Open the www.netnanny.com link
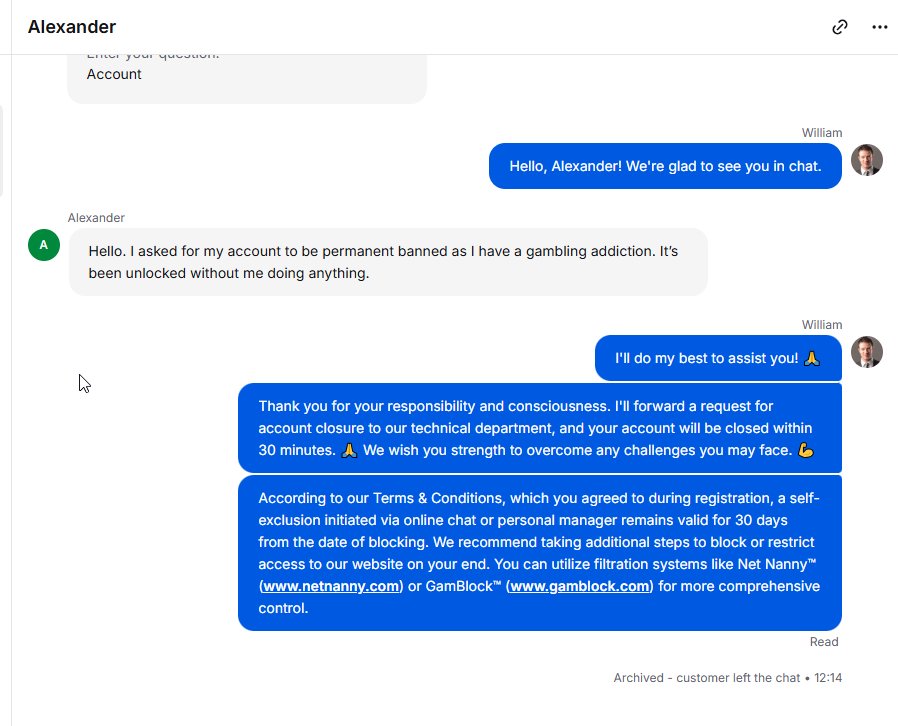Screen dimensions: 898x726 coord(331,586)
